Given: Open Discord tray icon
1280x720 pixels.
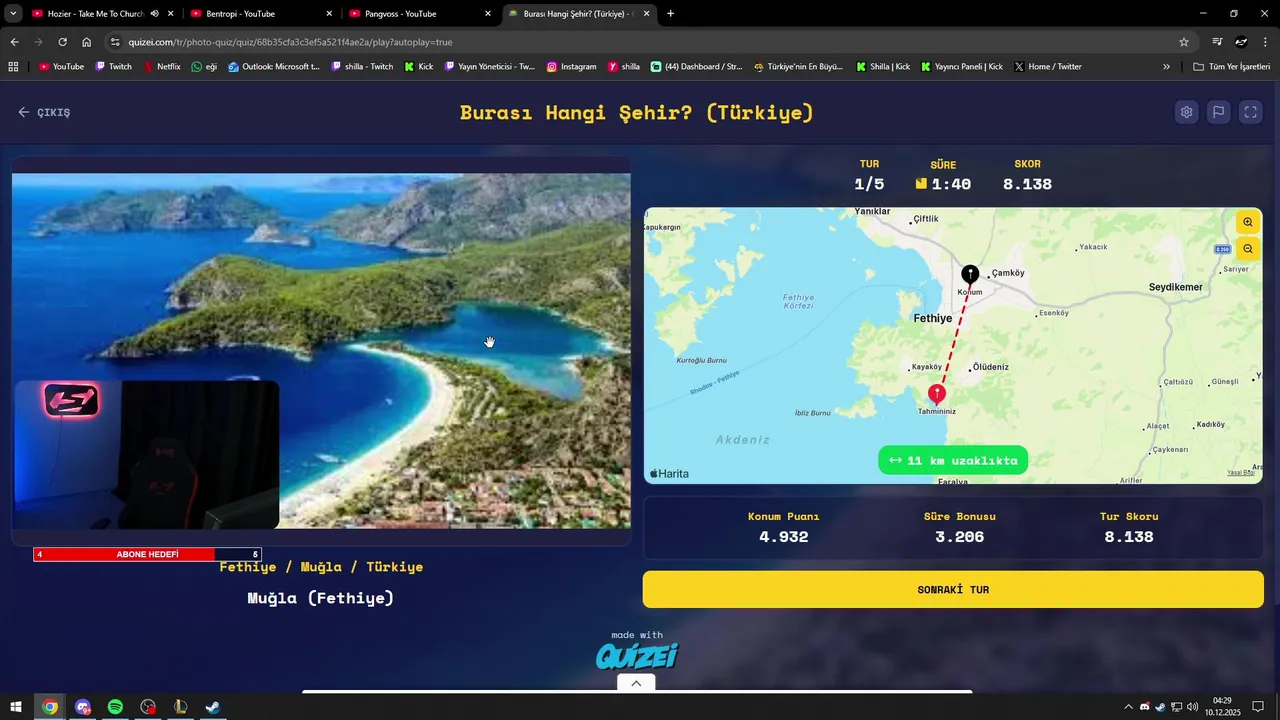Looking at the screenshot, I should (1145, 707).
